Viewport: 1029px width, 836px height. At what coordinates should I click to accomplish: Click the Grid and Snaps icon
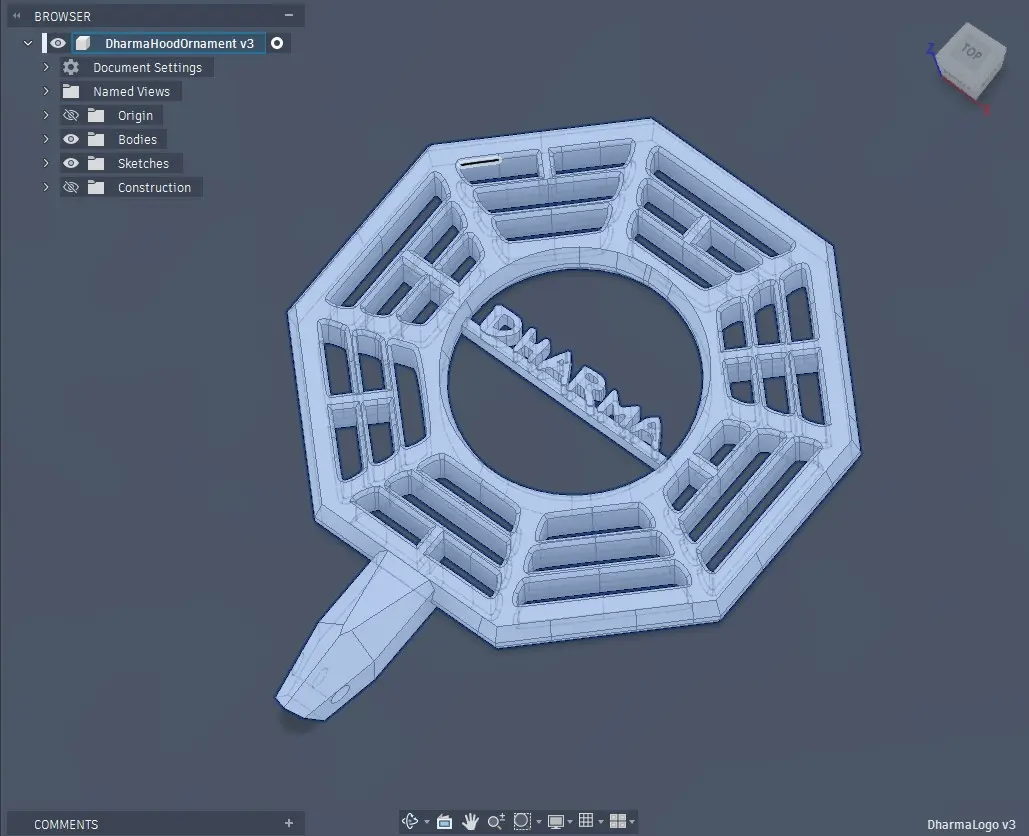coord(586,820)
